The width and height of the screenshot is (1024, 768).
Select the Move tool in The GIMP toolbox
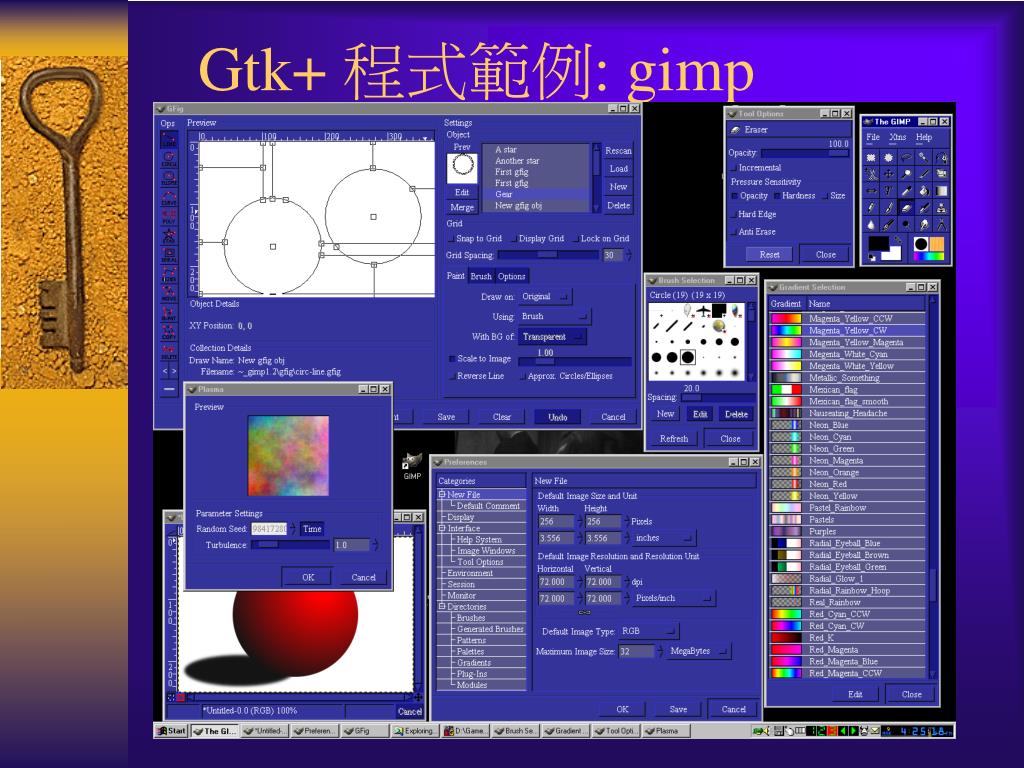pos(888,174)
